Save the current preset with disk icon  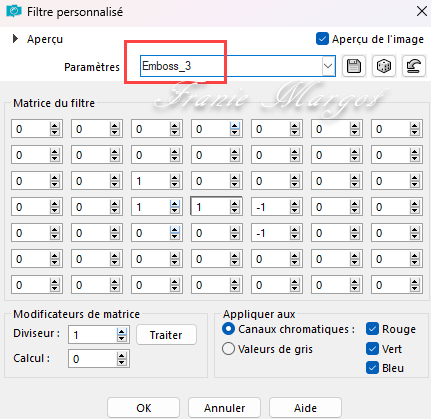pos(354,66)
